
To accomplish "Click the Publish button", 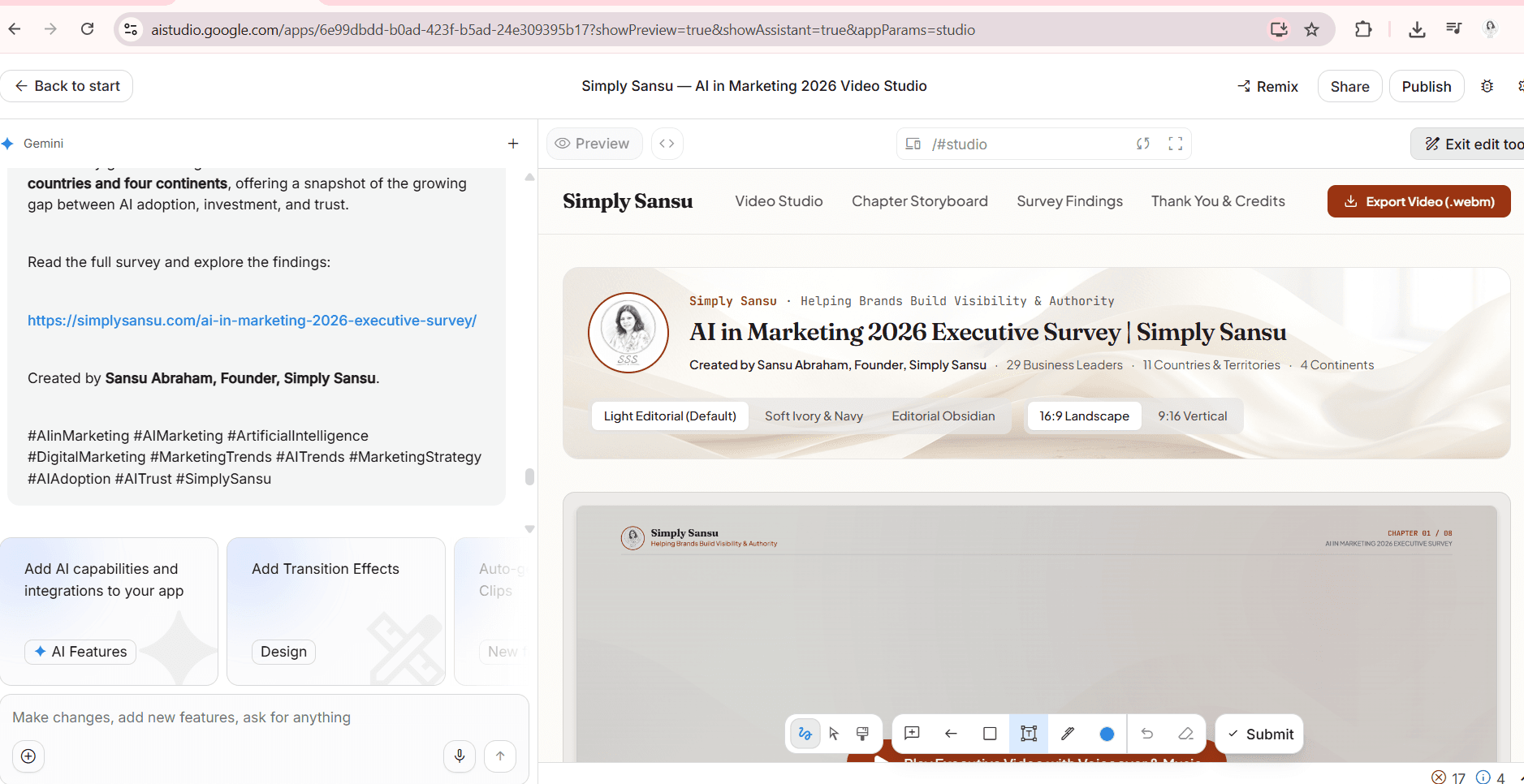I will [x=1427, y=86].
